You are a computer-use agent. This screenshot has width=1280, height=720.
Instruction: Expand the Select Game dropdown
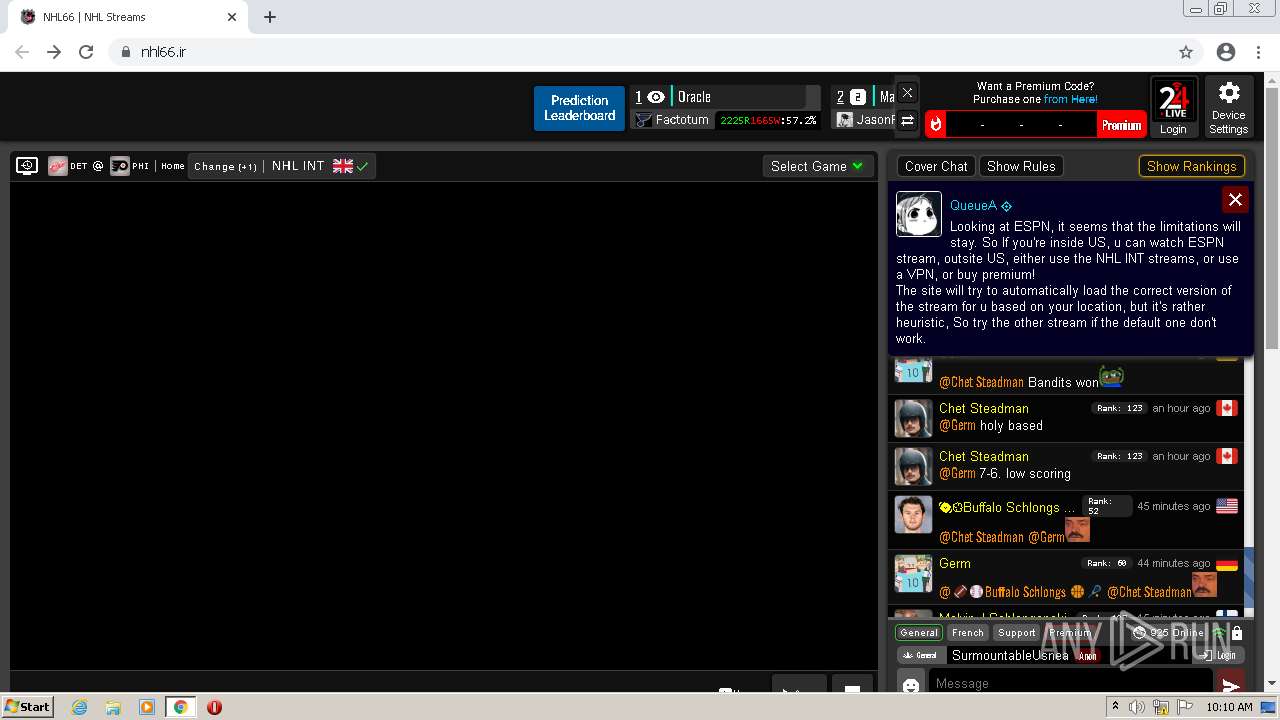pyautogui.click(x=817, y=166)
